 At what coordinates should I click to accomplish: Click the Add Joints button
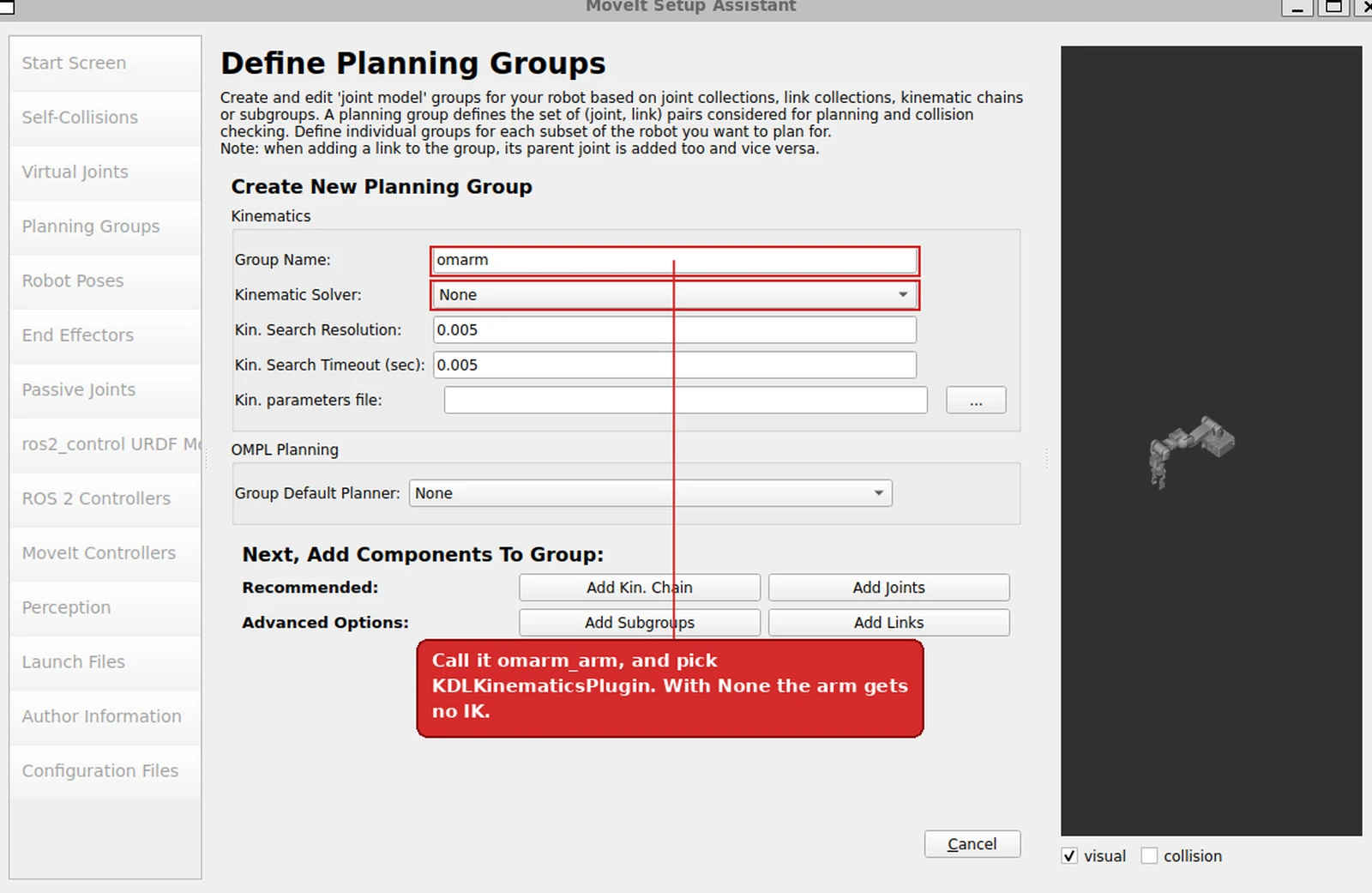[x=889, y=588]
